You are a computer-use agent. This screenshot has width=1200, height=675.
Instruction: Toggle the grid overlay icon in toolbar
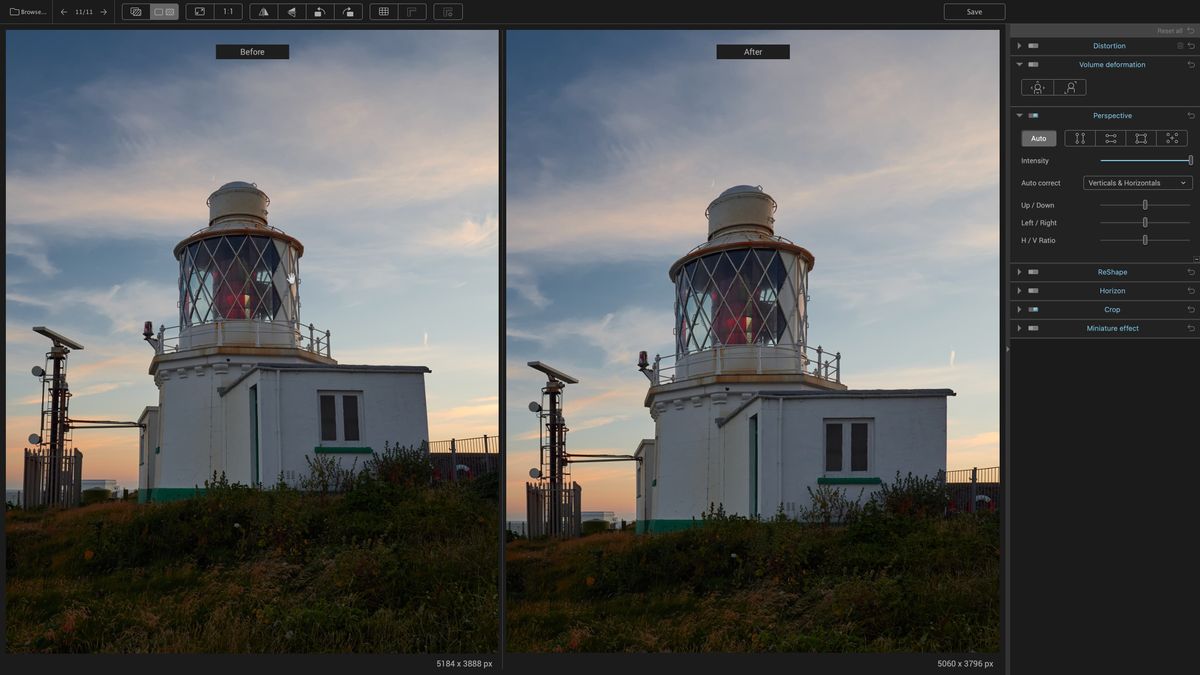(x=382, y=11)
